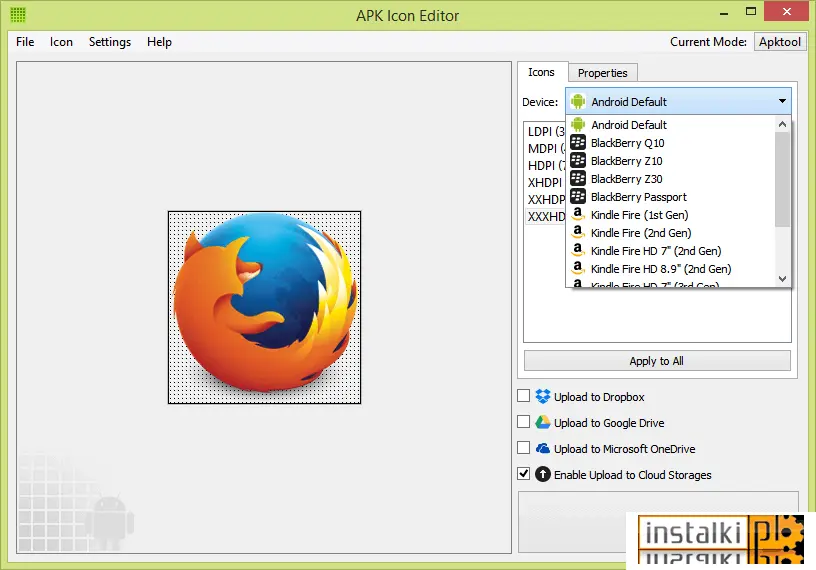The image size is (816, 570).
Task: Click the Amazon icon for Kindle Fire (2nd Gen)
Action: (x=578, y=232)
